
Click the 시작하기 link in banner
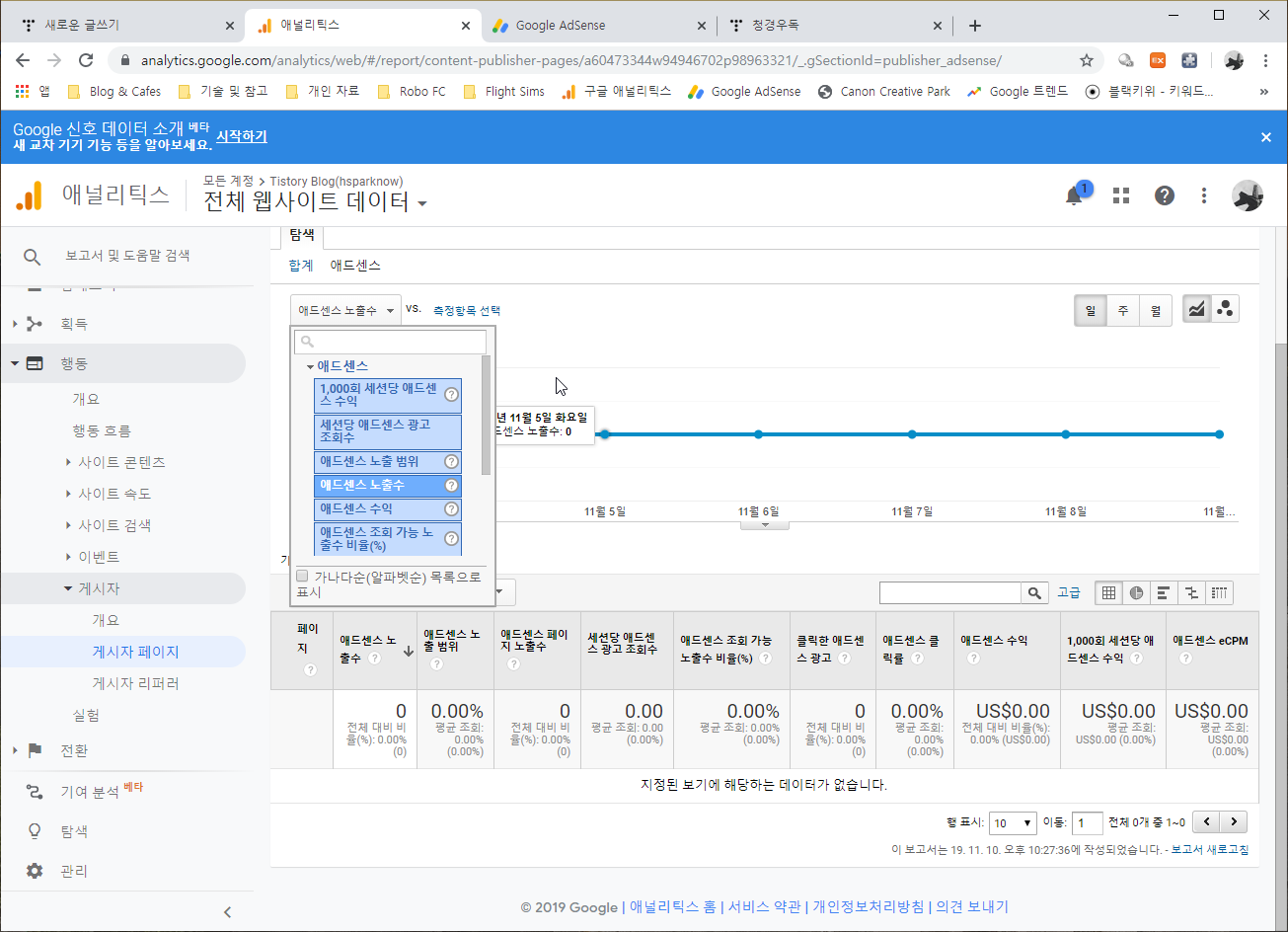[x=242, y=136]
